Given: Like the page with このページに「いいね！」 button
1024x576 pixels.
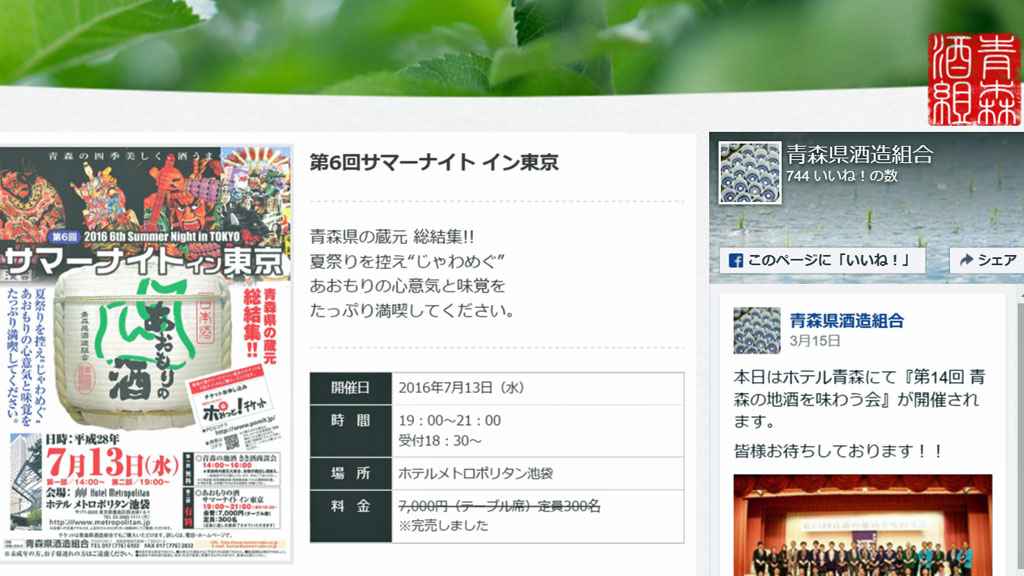Looking at the screenshot, I should coord(822,260).
